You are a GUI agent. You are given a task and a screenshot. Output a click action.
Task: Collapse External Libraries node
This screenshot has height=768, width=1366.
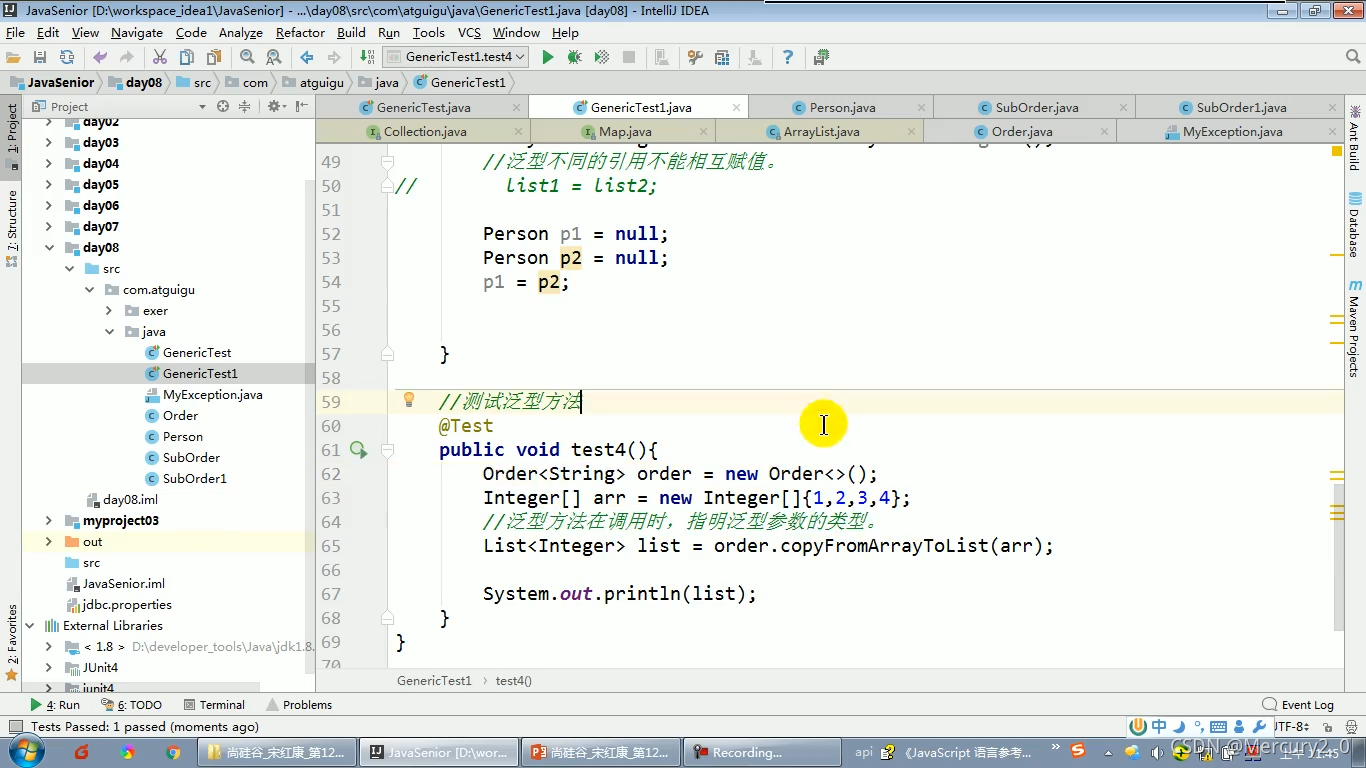(x=29, y=626)
